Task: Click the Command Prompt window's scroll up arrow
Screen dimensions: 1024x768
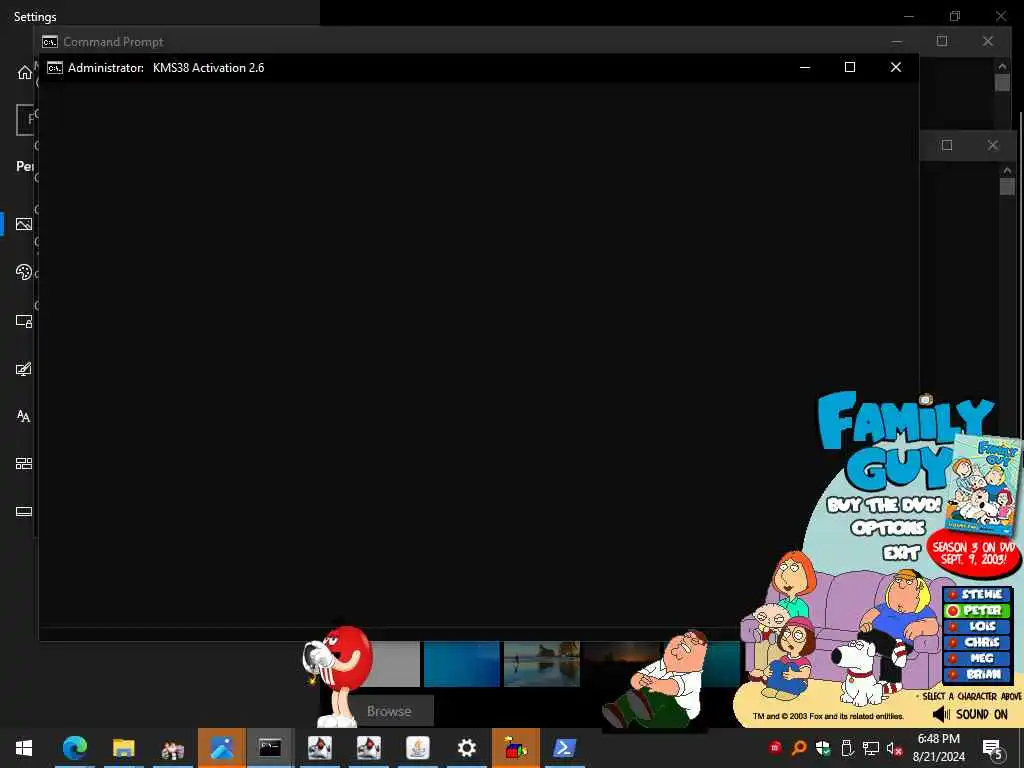Action: pyautogui.click(x=1002, y=65)
